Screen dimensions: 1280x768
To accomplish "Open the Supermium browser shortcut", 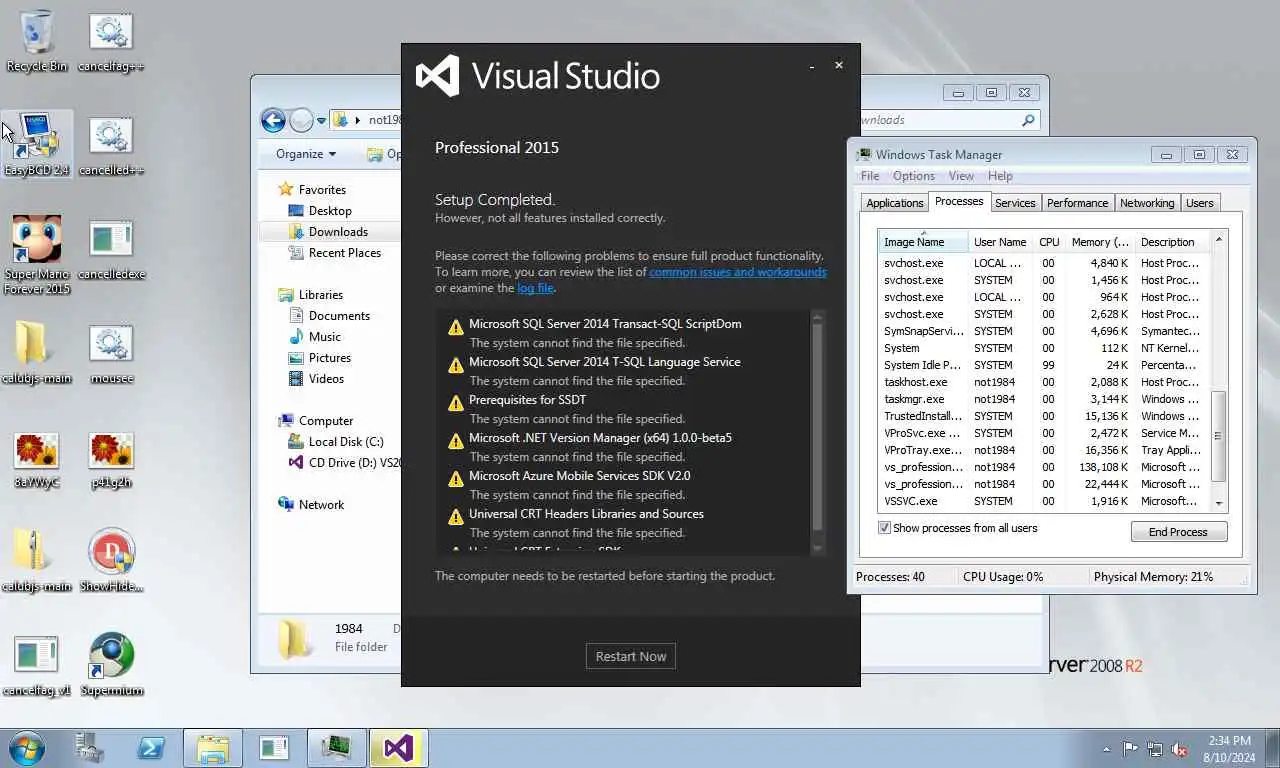I will point(111,664).
